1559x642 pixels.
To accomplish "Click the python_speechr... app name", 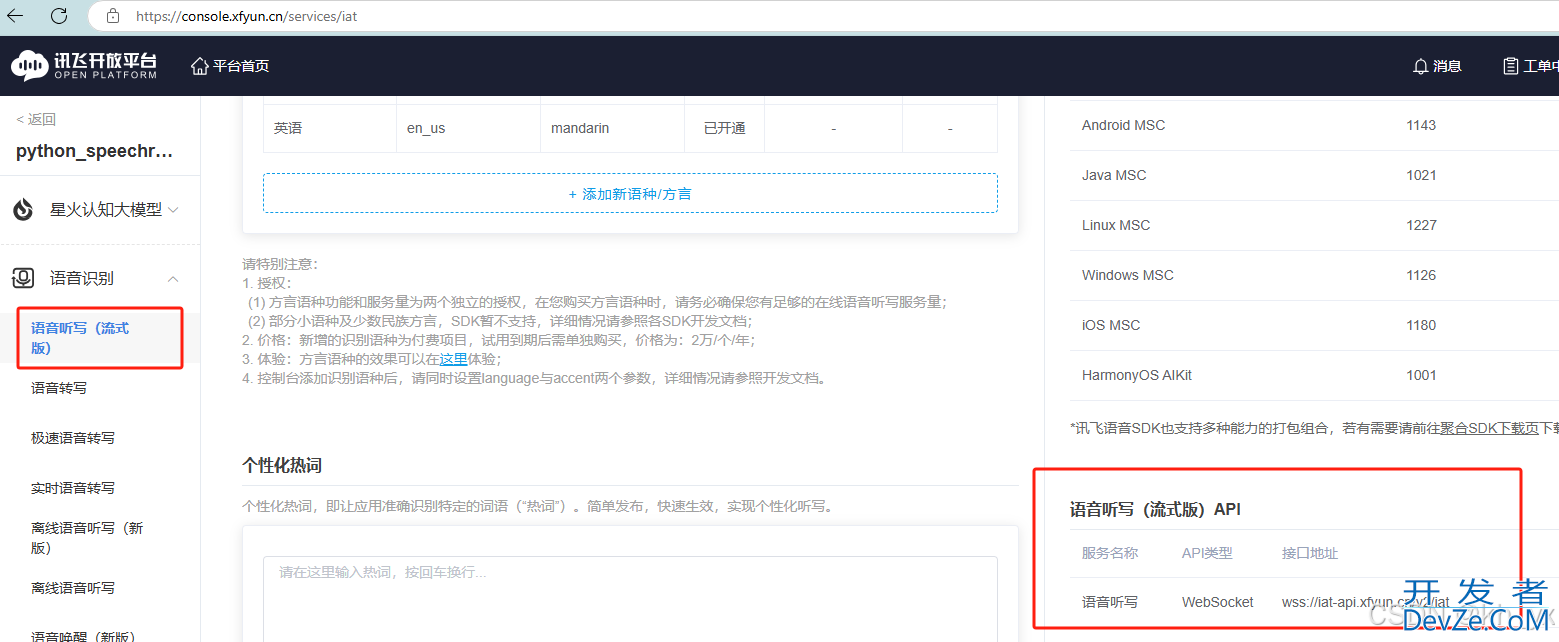I will coord(95,152).
